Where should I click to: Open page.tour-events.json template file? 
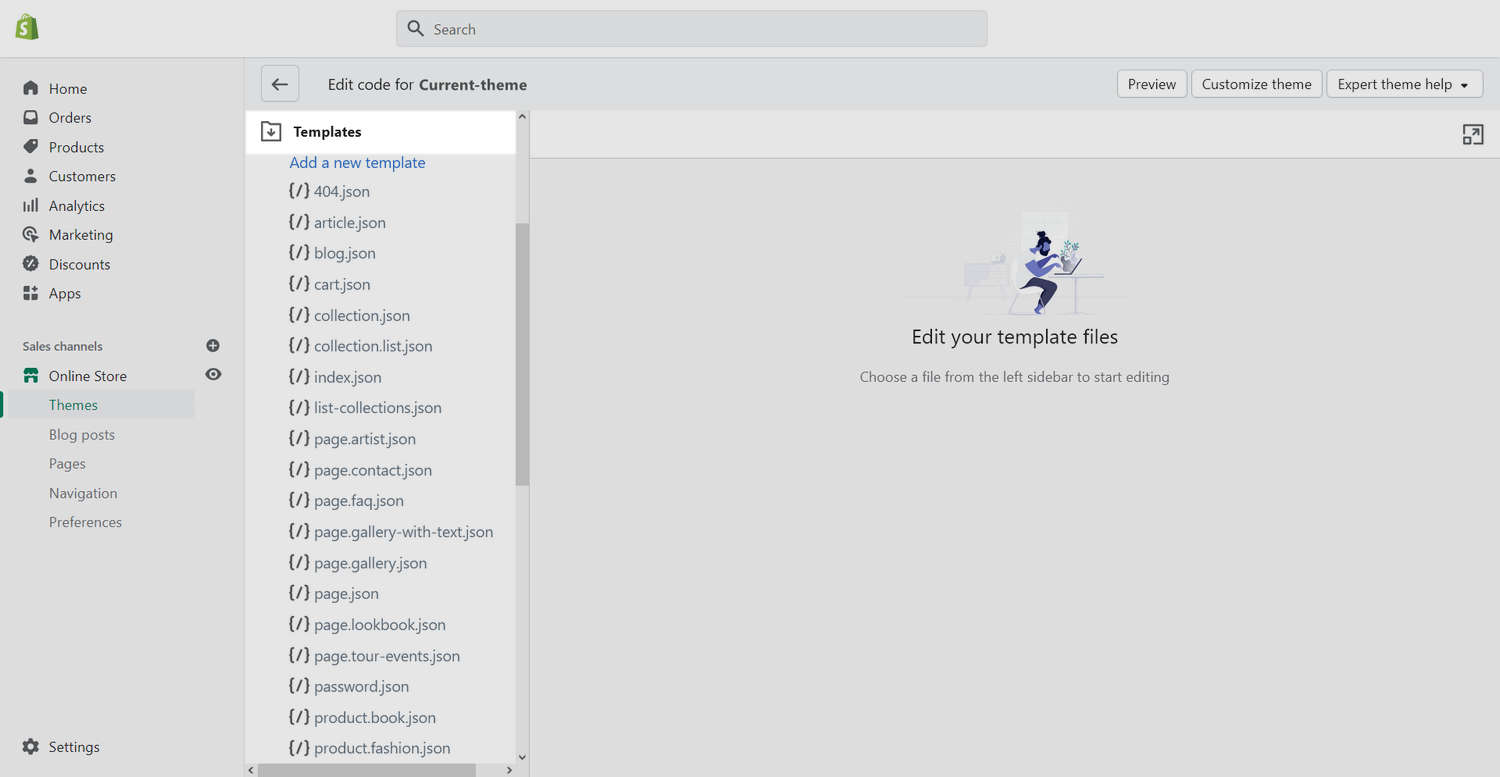[x=387, y=656]
